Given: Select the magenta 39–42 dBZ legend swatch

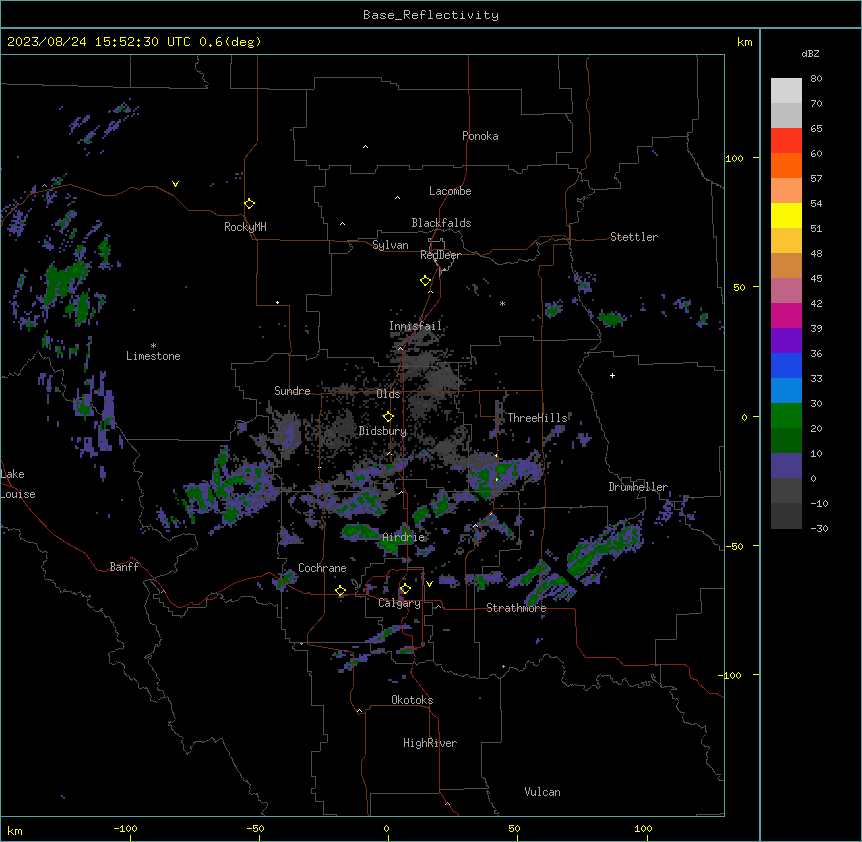Looking at the screenshot, I should [x=786, y=315].
